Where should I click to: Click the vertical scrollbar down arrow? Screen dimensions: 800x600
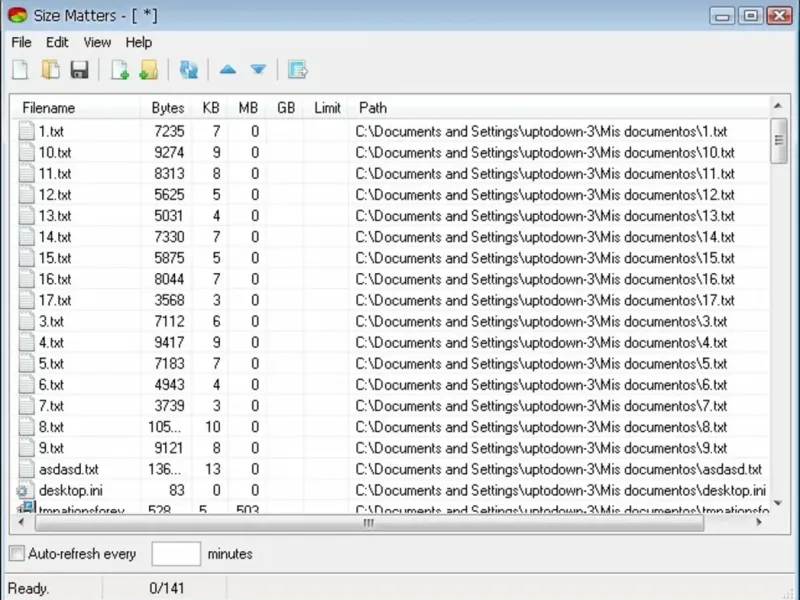[x=778, y=504]
